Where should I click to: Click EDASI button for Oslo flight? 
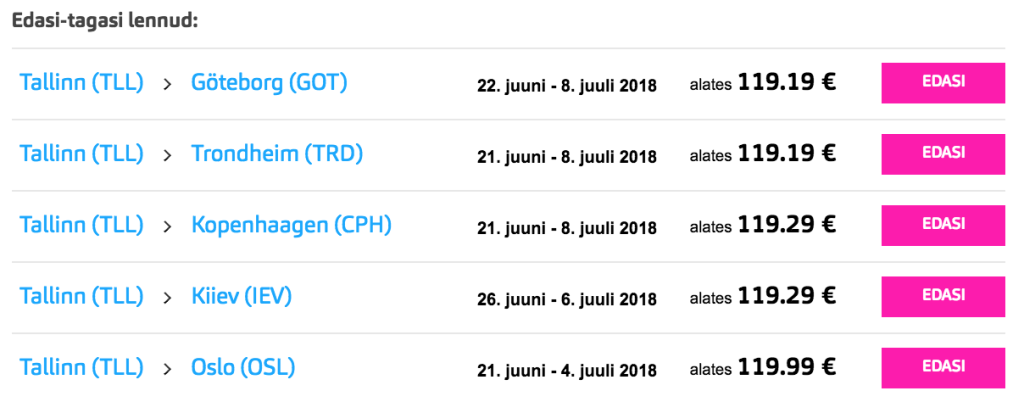coord(943,367)
